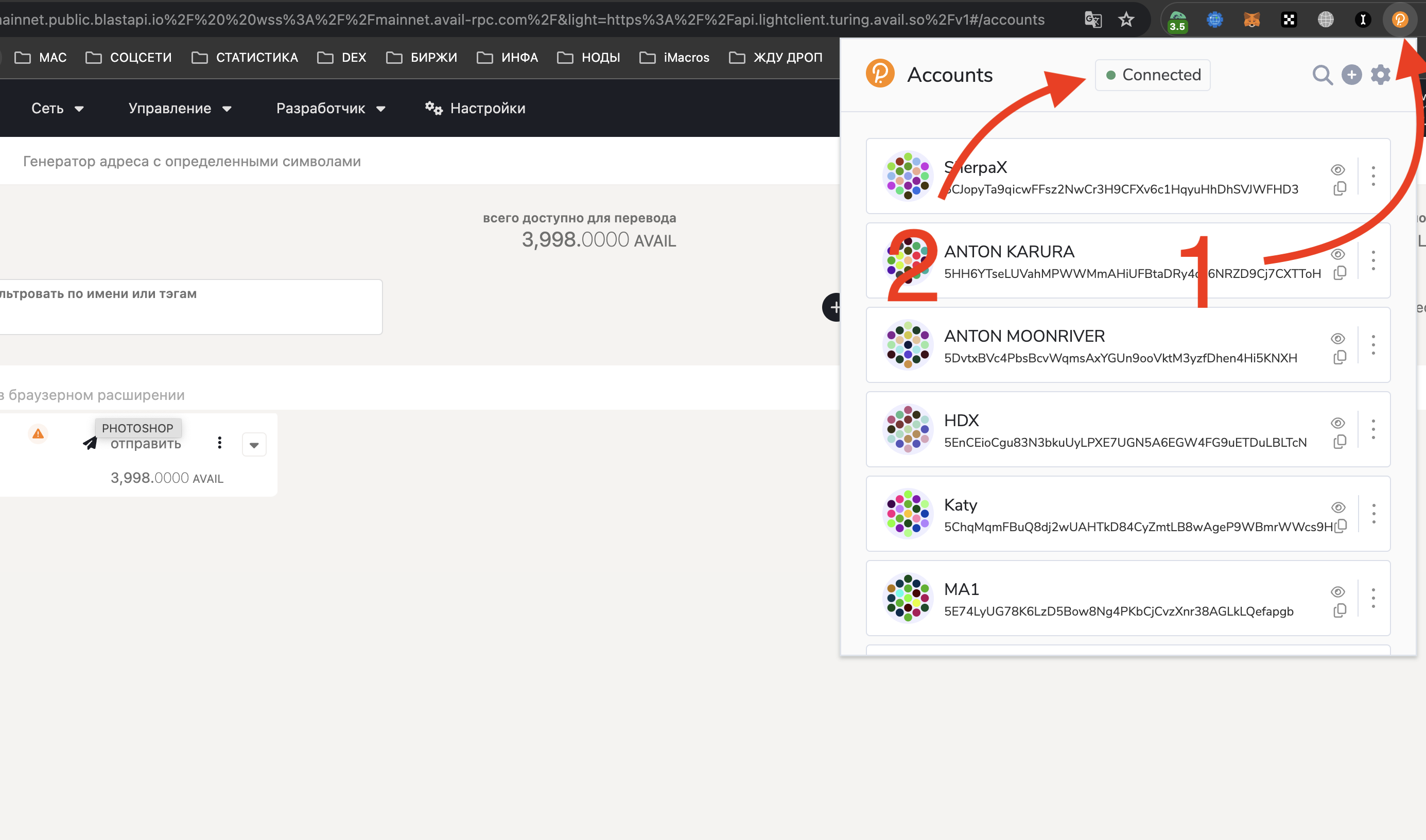The image size is (1426, 840).
Task: Open the Управление dropdown menu
Action: click(x=180, y=108)
